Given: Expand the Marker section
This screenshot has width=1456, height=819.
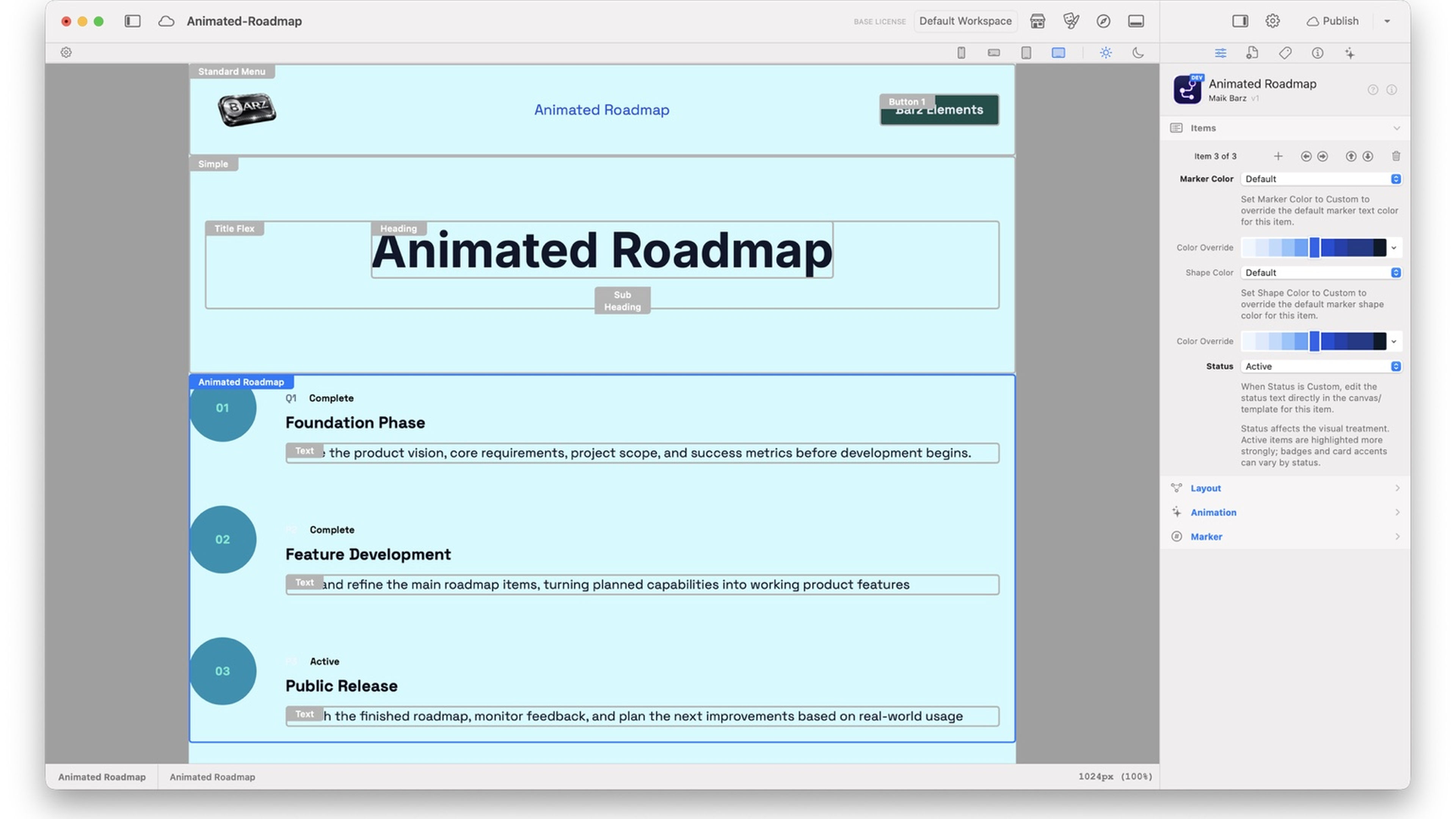Looking at the screenshot, I should [1285, 537].
